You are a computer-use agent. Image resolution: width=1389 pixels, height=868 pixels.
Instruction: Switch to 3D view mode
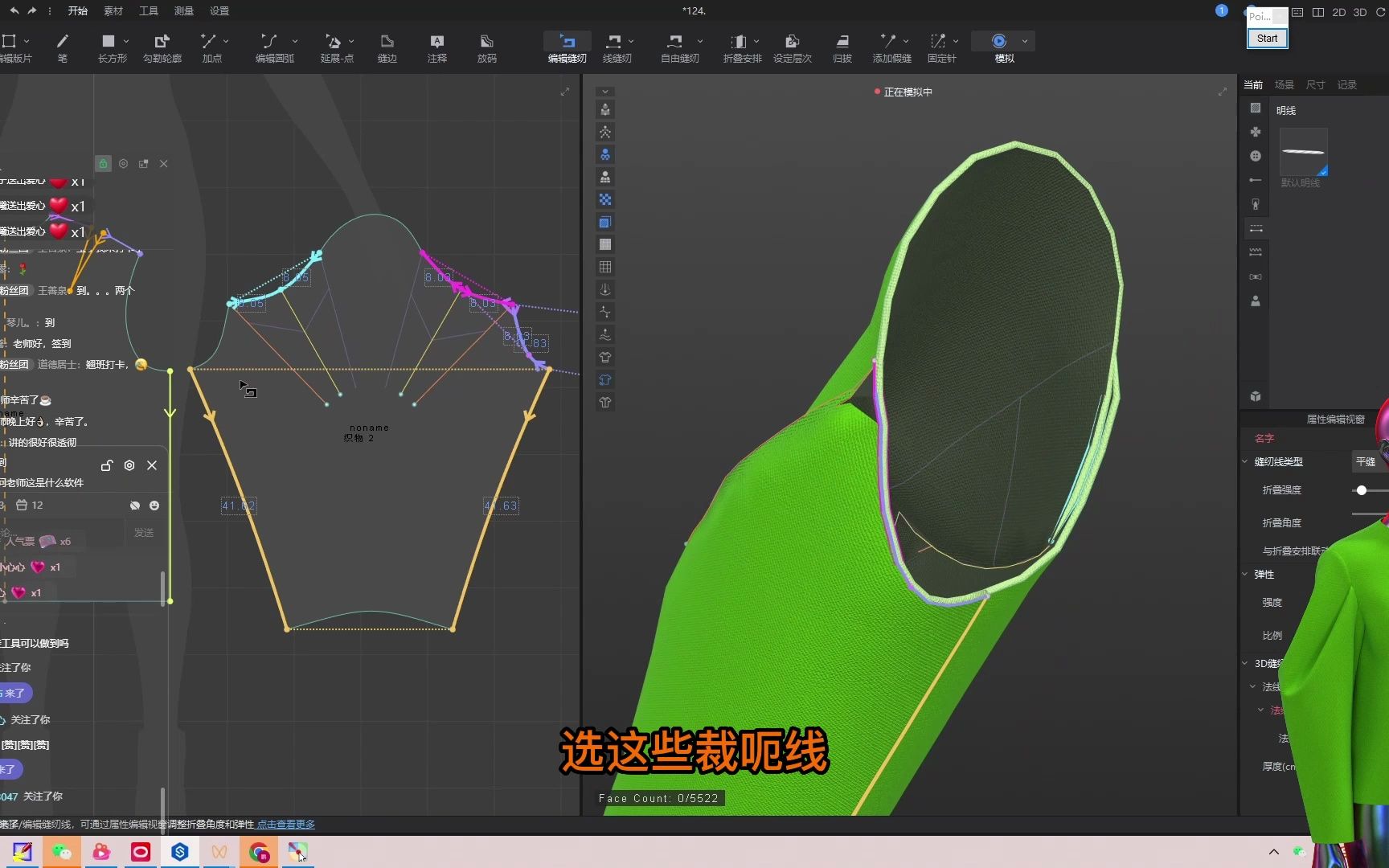[1360, 12]
